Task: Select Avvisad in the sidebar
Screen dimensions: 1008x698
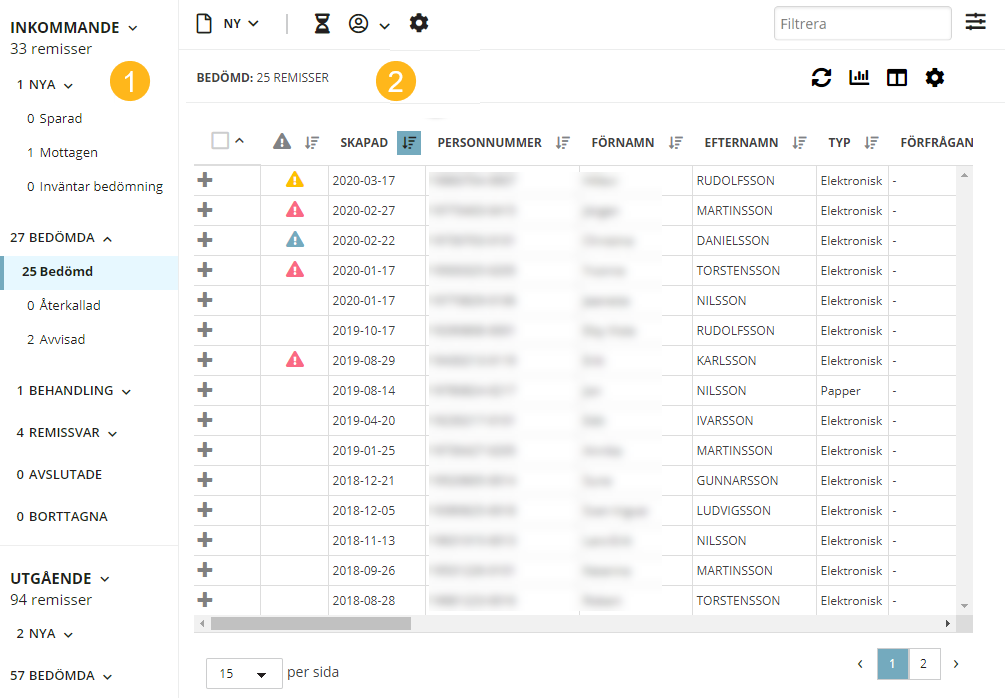Action: pyautogui.click(x=61, y=340)
